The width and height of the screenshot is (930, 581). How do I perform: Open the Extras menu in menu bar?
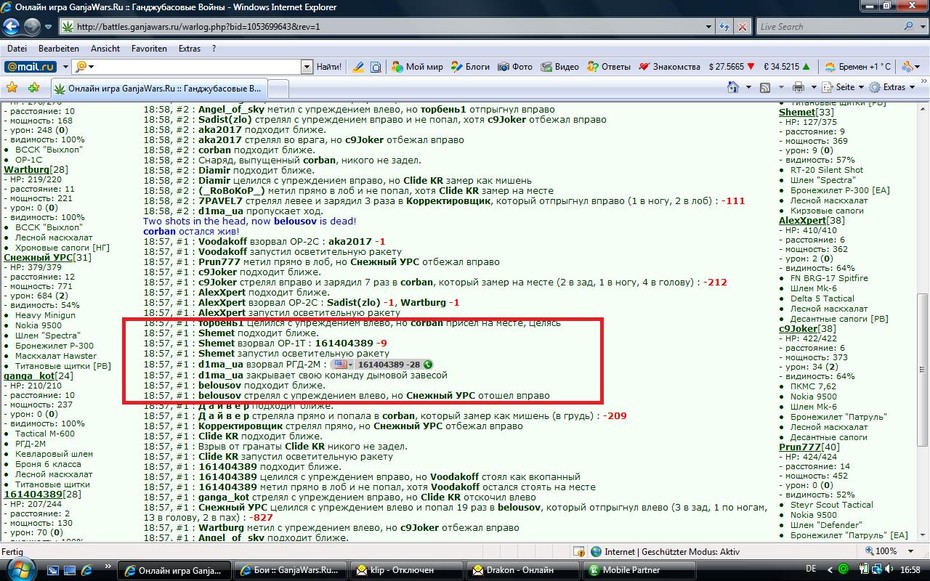[x=189, y=49]
